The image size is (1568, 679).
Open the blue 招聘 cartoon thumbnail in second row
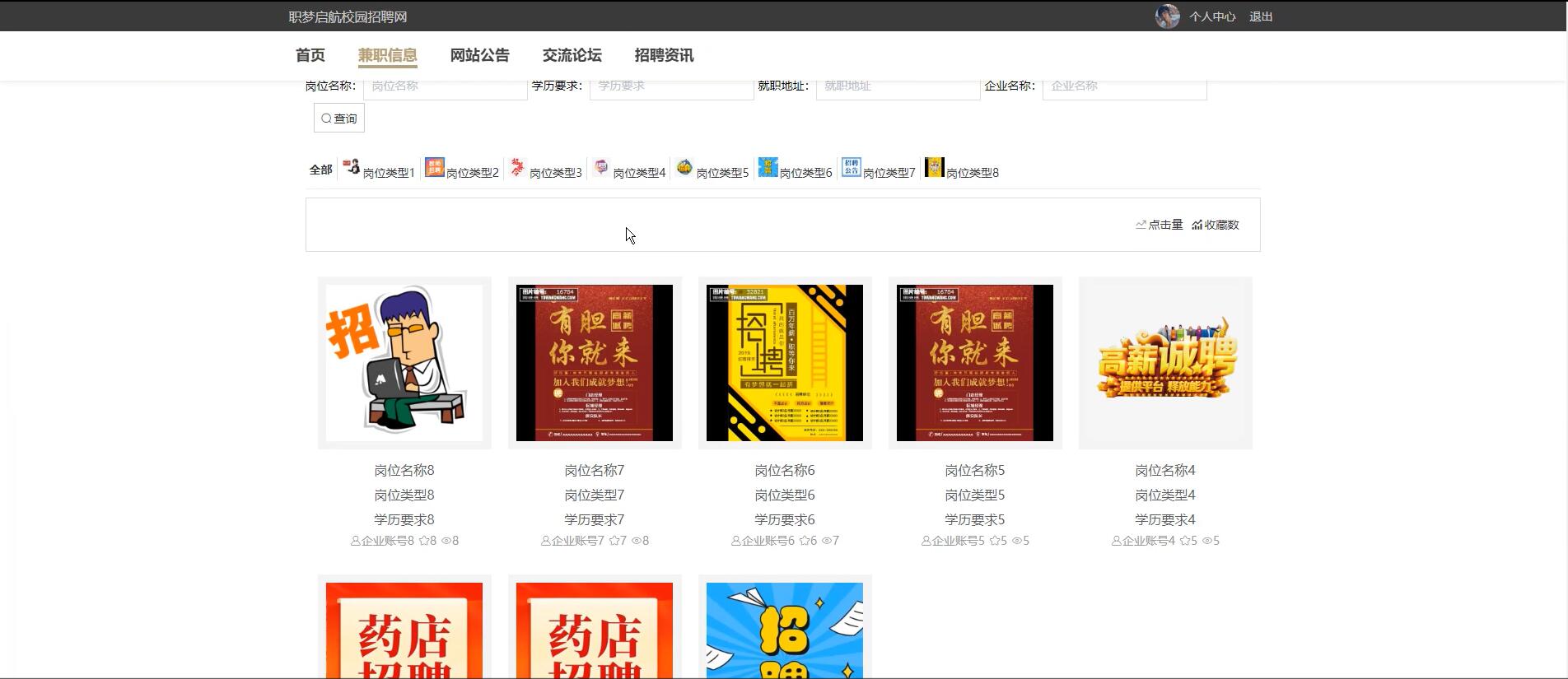785,630
